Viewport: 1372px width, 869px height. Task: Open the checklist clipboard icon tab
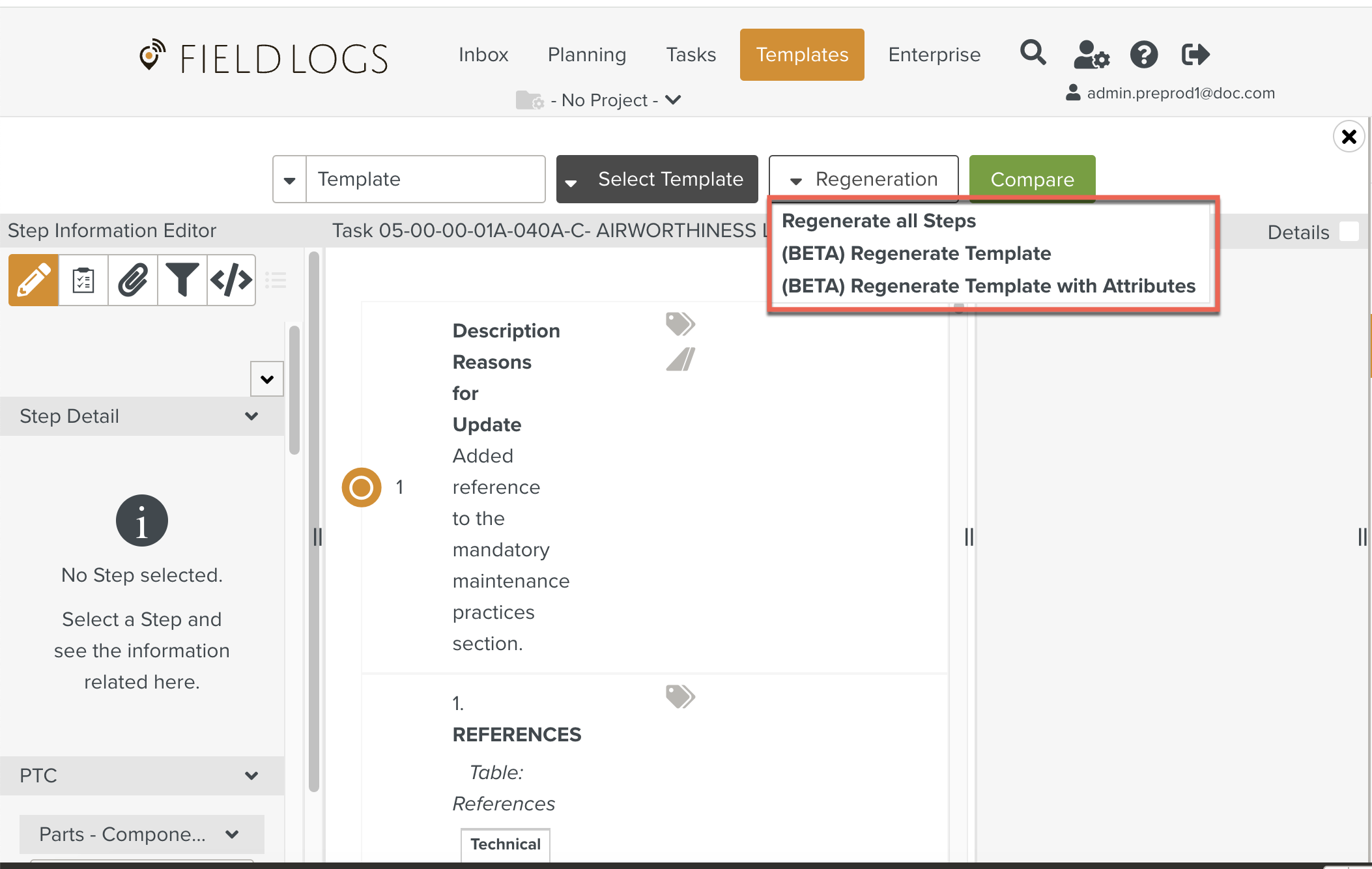point(83,281)
